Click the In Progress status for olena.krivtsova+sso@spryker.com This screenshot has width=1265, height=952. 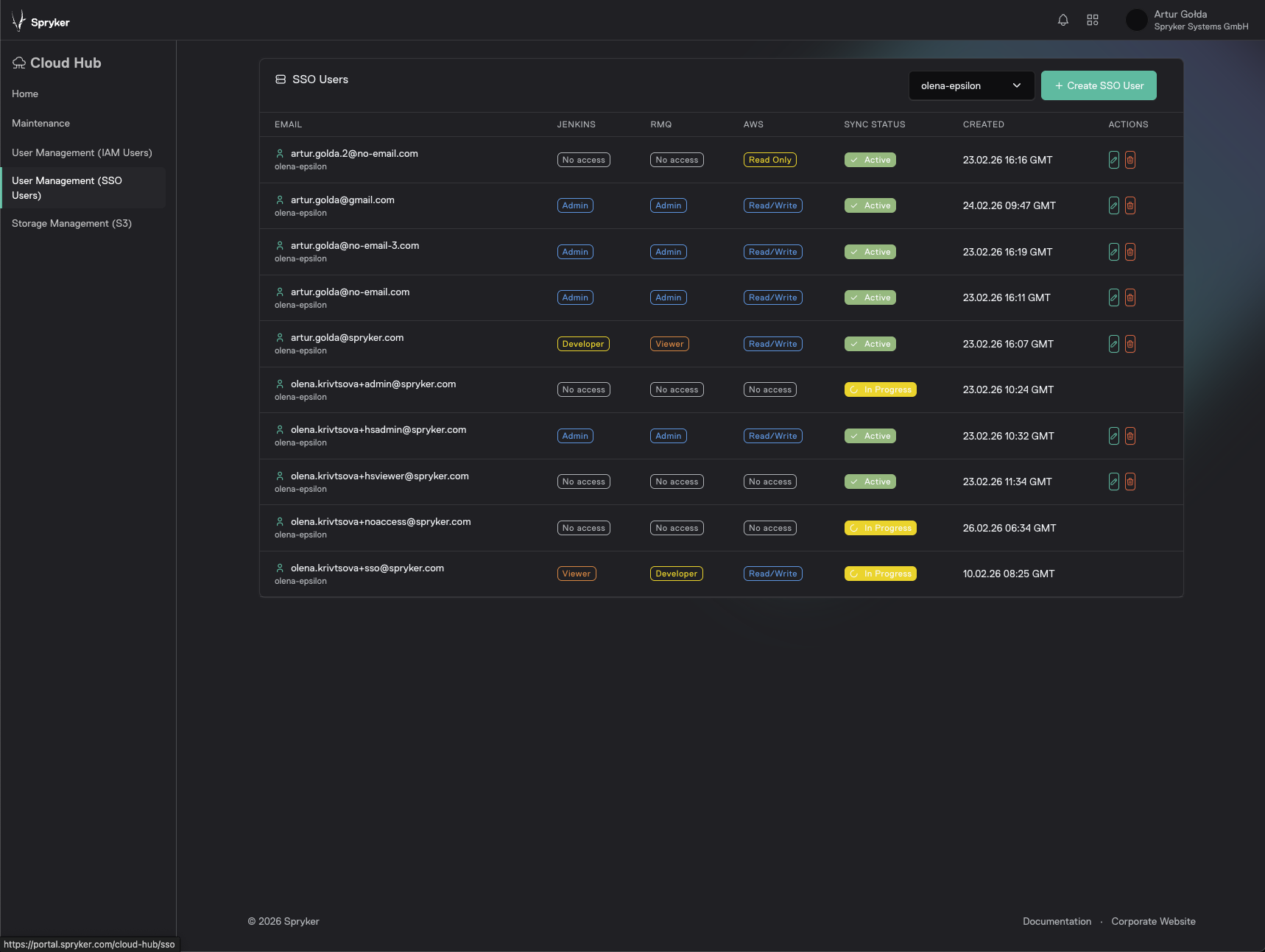point(880,574)
